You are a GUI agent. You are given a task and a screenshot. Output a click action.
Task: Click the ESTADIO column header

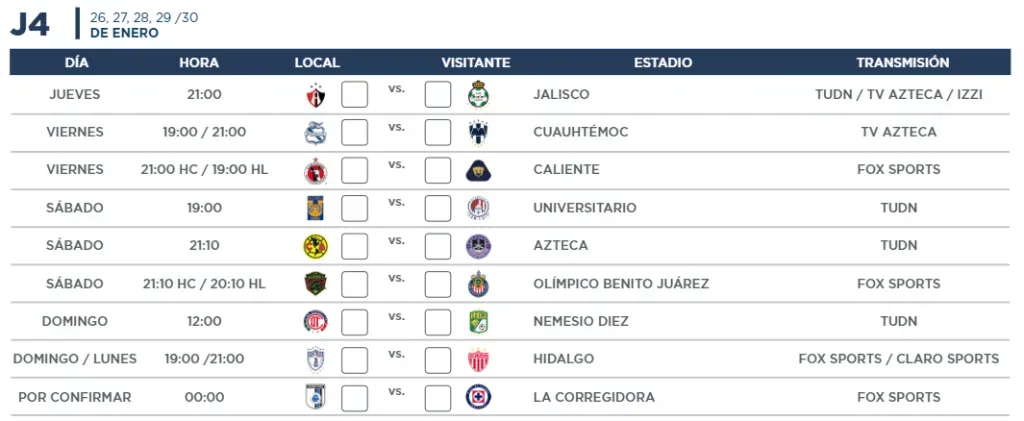tap(663, 63)
